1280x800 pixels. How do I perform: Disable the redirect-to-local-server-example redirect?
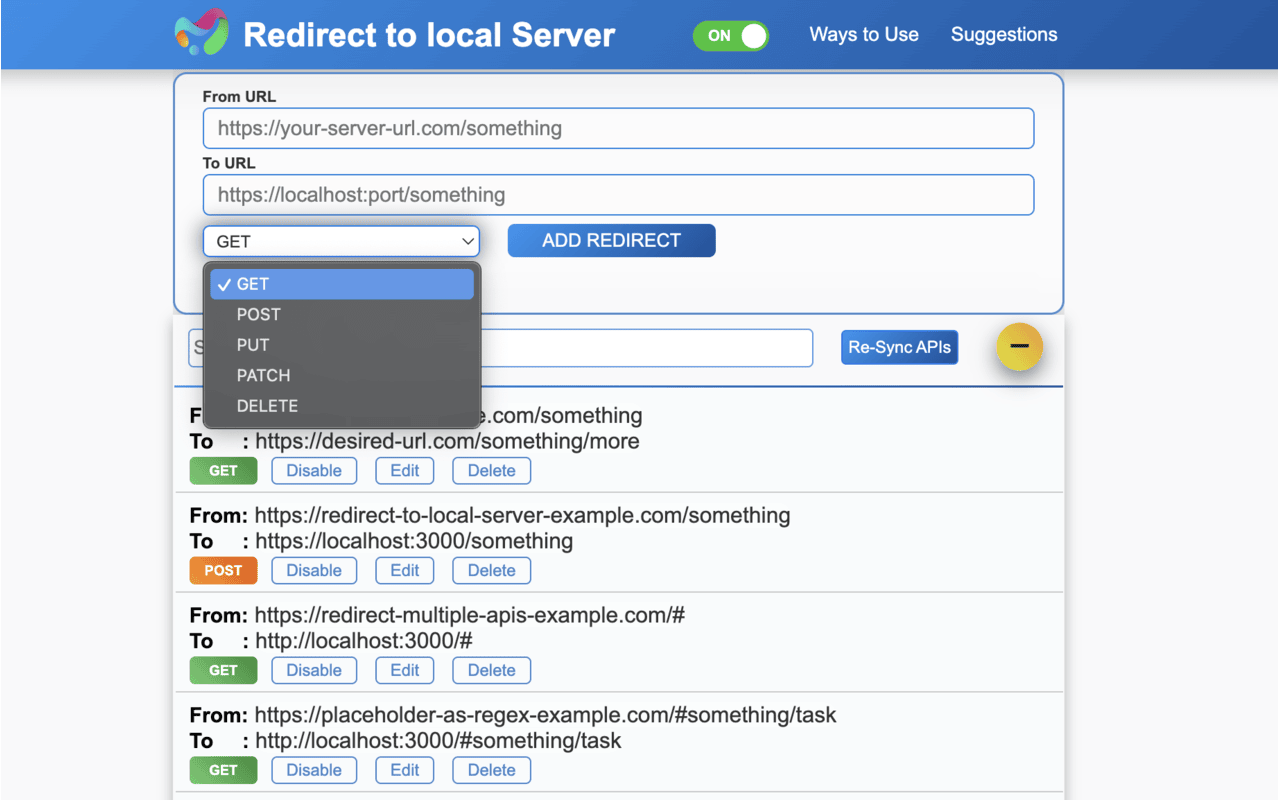tap(314, 570)
